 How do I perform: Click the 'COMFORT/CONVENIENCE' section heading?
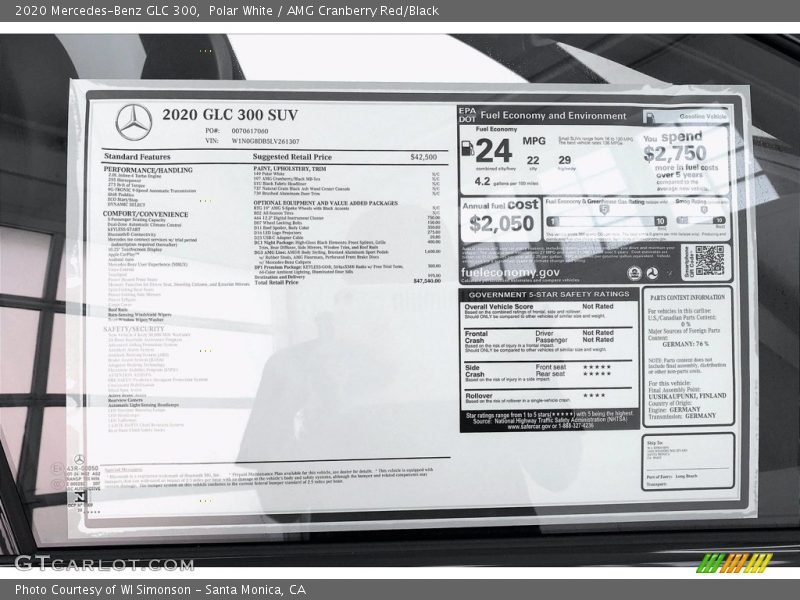pyautogui.click(x=145, y=214)
